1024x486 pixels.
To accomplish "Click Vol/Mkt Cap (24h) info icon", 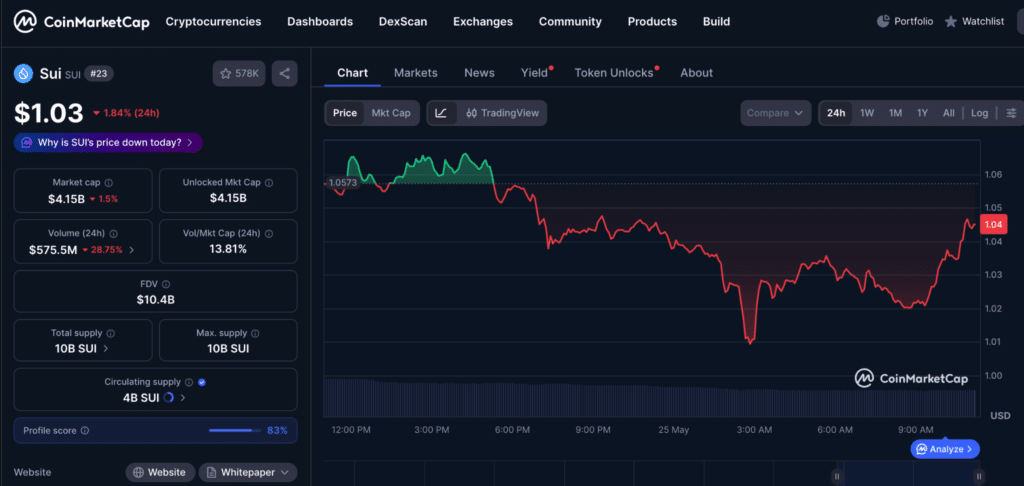I will (x=269, y=234).
